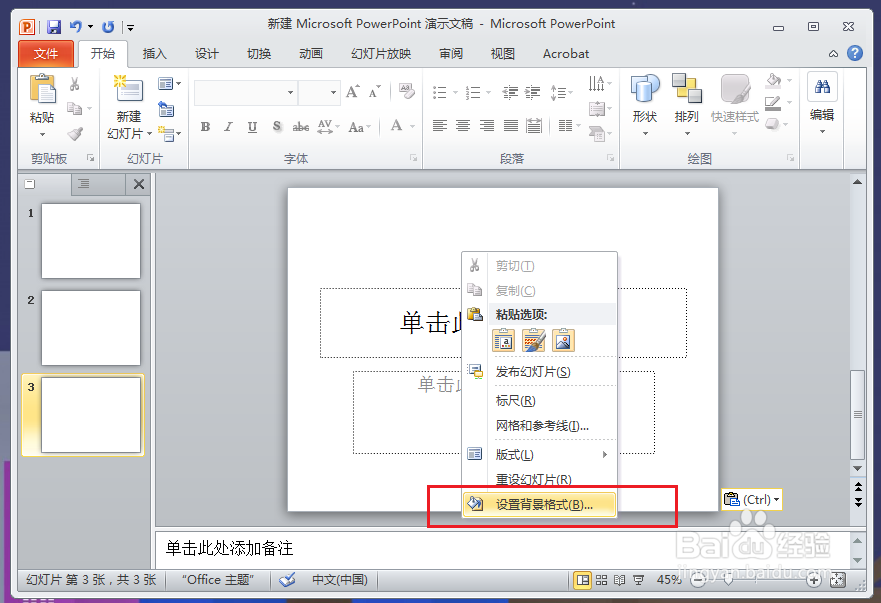
Task: Toggle Align Text Right
Action: pos(487,126)
